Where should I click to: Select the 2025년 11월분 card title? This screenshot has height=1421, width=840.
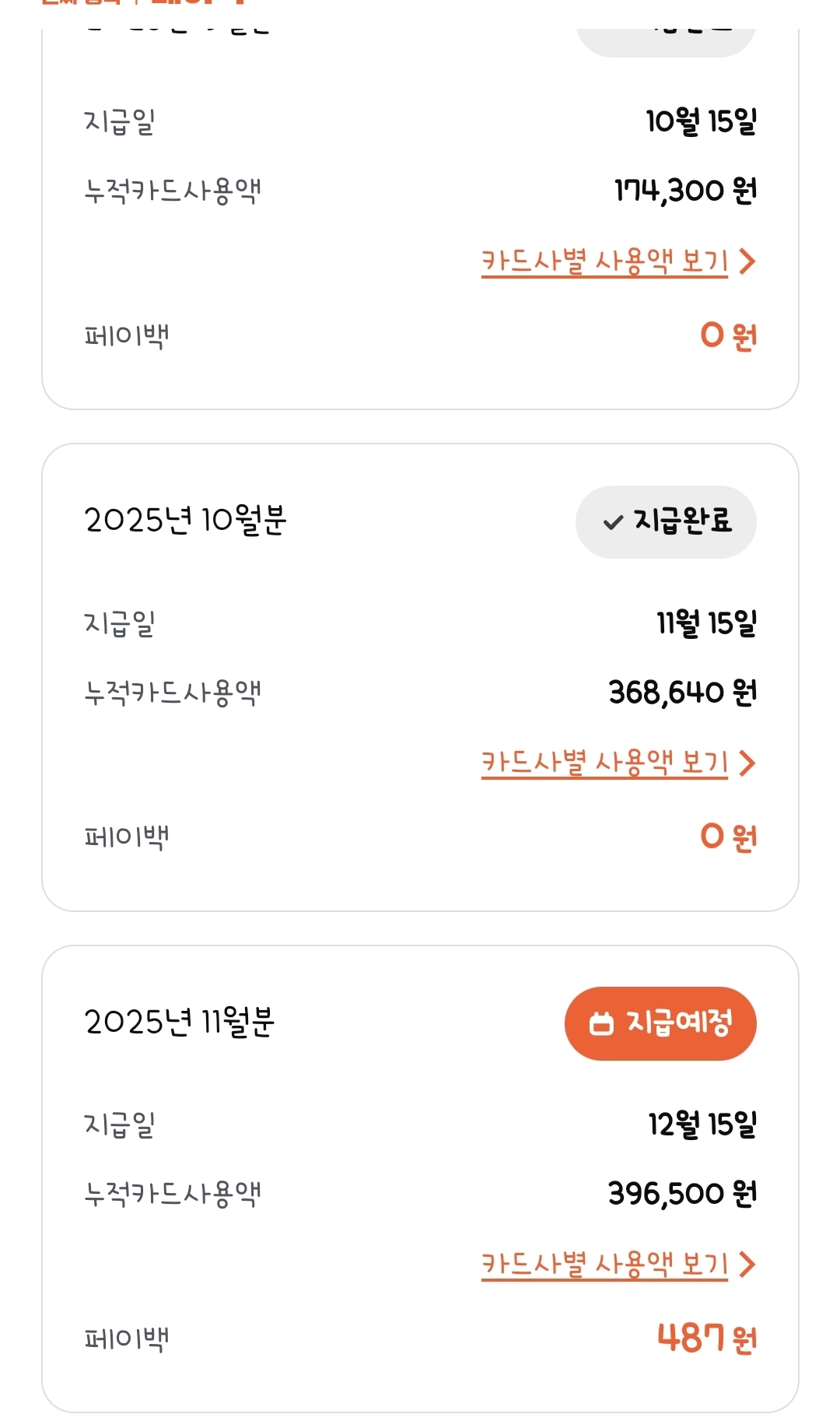(179, 1022)
